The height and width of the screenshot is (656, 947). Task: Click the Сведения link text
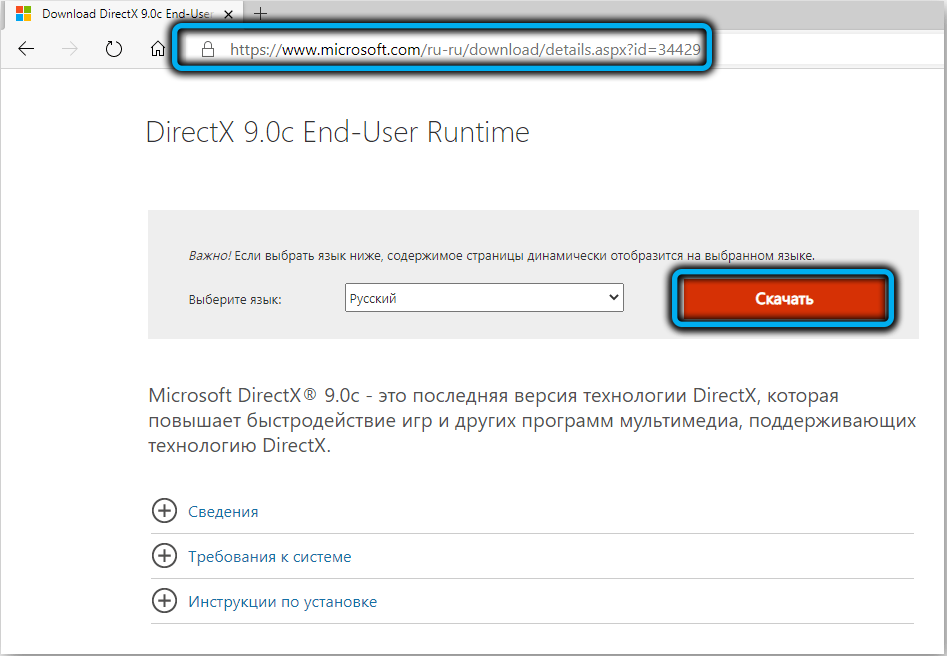pos(223,511)
